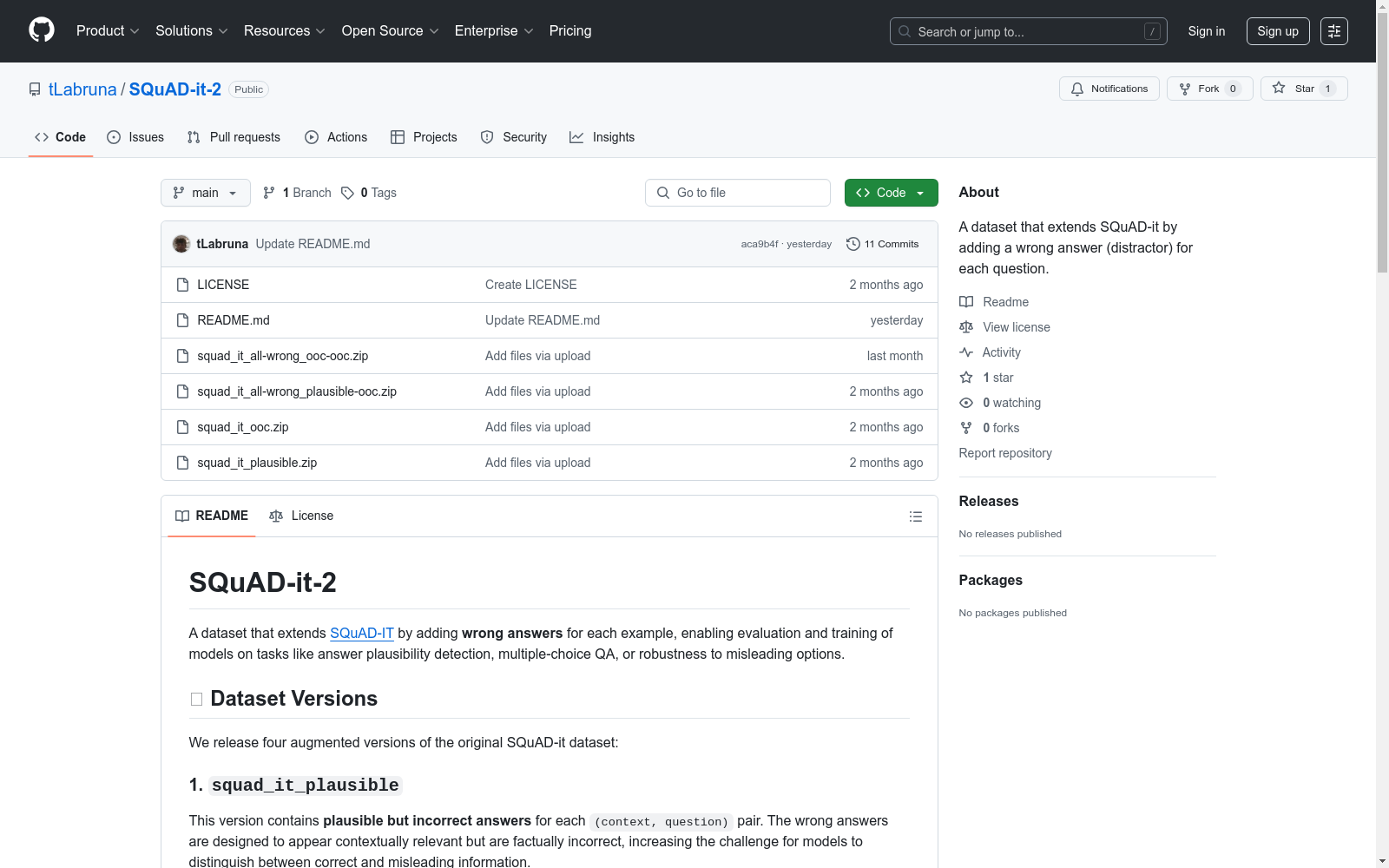Click the search magnifier in header
Viewport: 1389px width, 868px height.
click(905, 31)
